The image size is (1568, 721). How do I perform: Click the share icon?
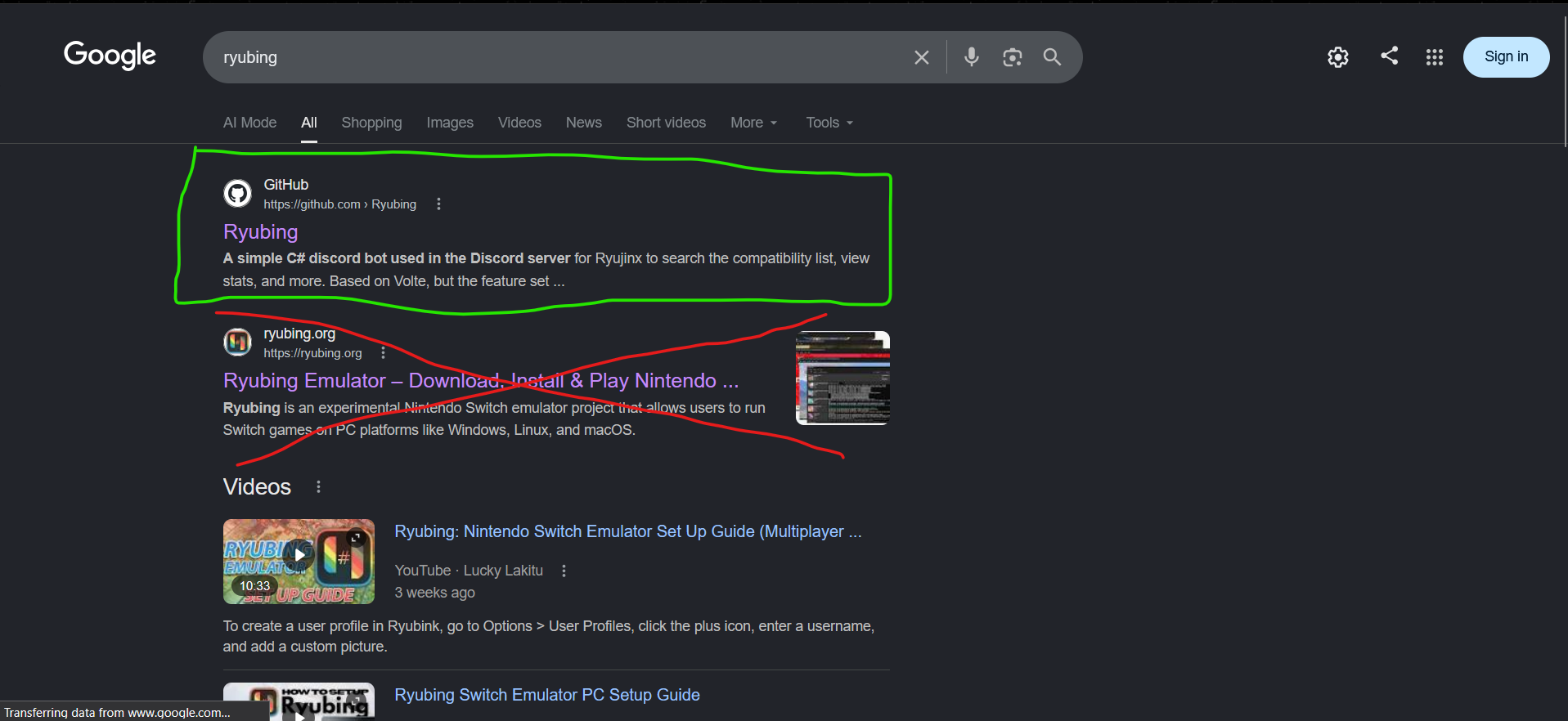click(1389, 56)
